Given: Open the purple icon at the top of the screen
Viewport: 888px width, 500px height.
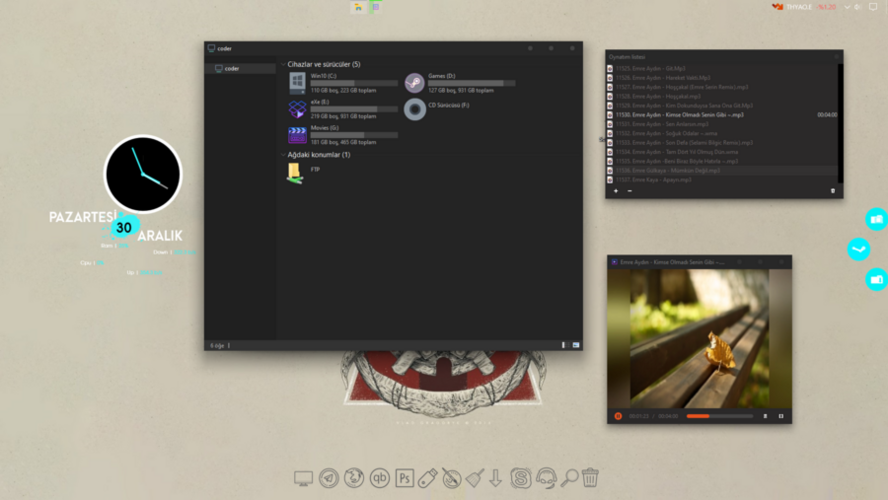Looking at the screenshot, I should (375, 7).
